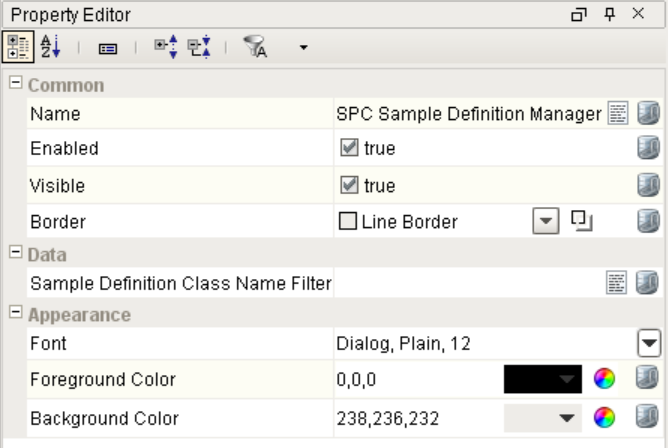Open color wheel for Background Color
Screen dimensions: 668x448
603,418
